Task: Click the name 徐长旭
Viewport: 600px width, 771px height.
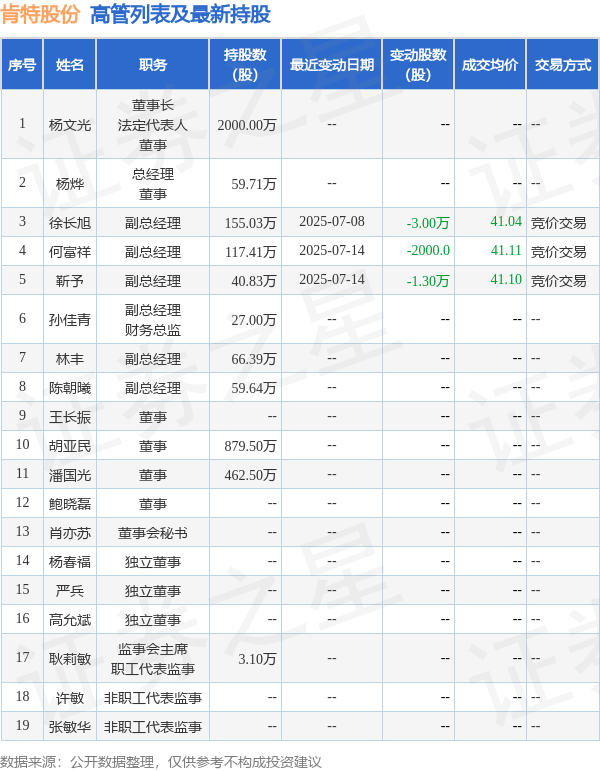Action: 70,223
